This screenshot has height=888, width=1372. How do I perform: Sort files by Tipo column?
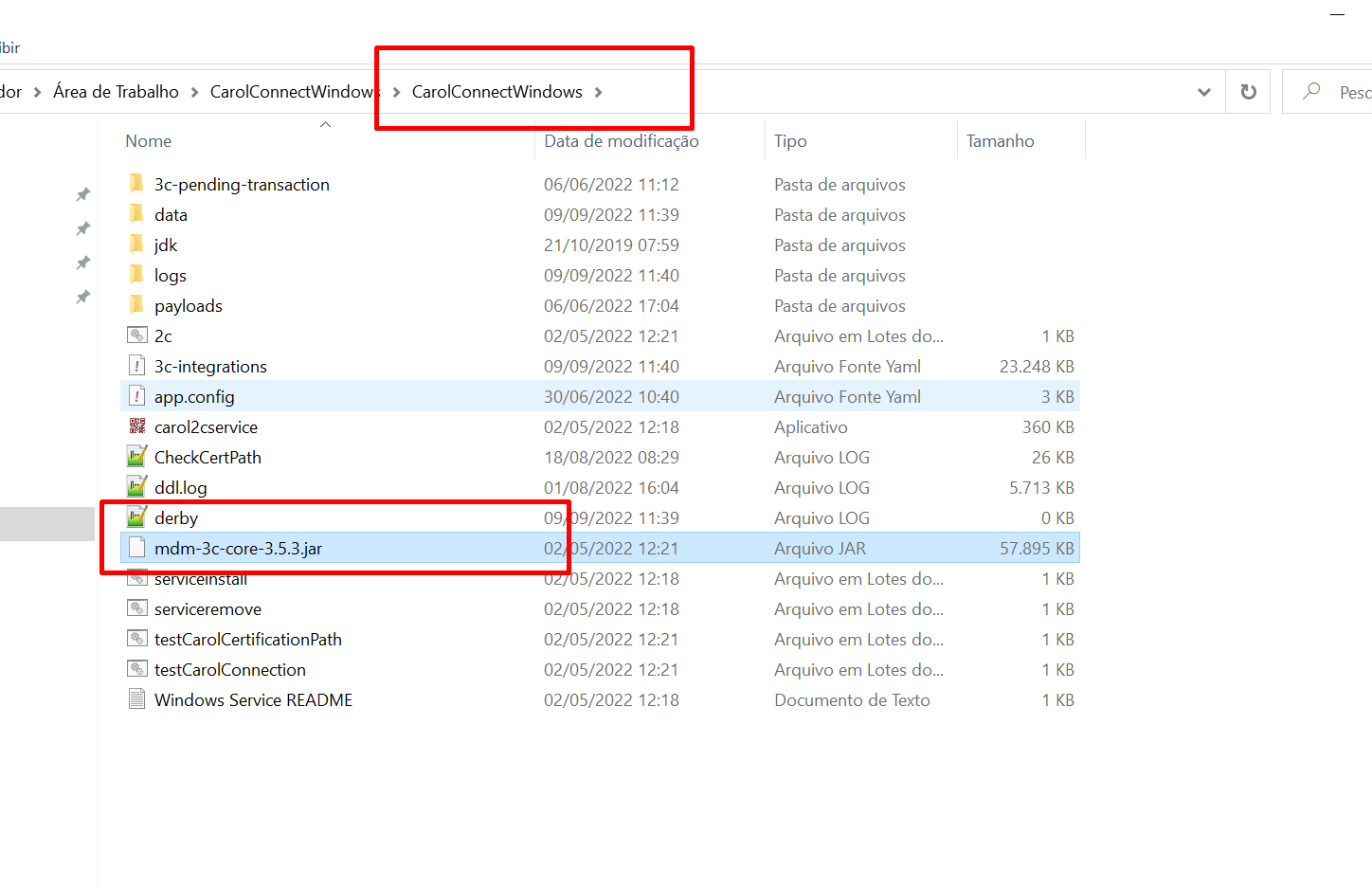click(x=790, y=141)
